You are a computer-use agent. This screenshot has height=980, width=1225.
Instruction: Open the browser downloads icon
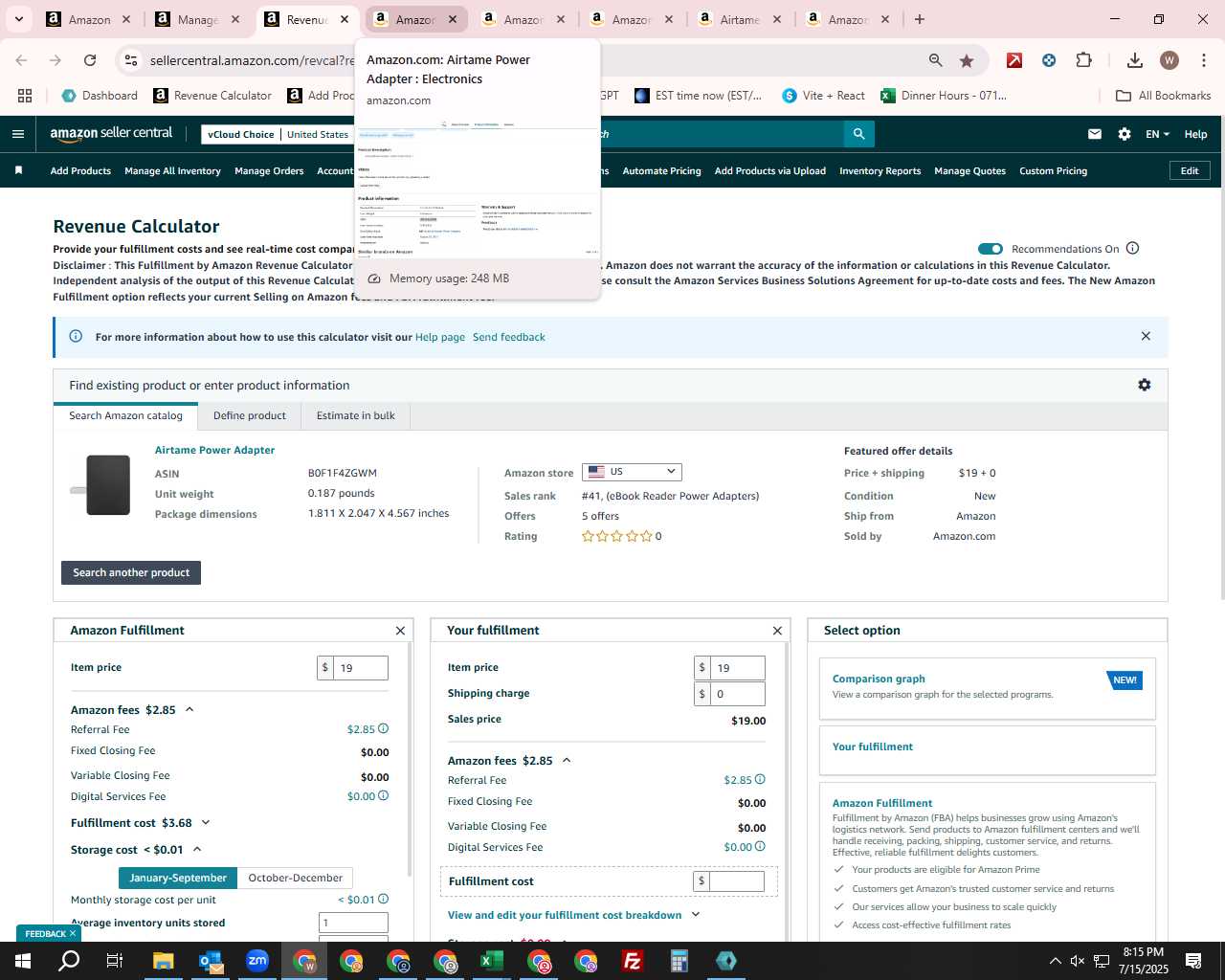(1135, 60)
